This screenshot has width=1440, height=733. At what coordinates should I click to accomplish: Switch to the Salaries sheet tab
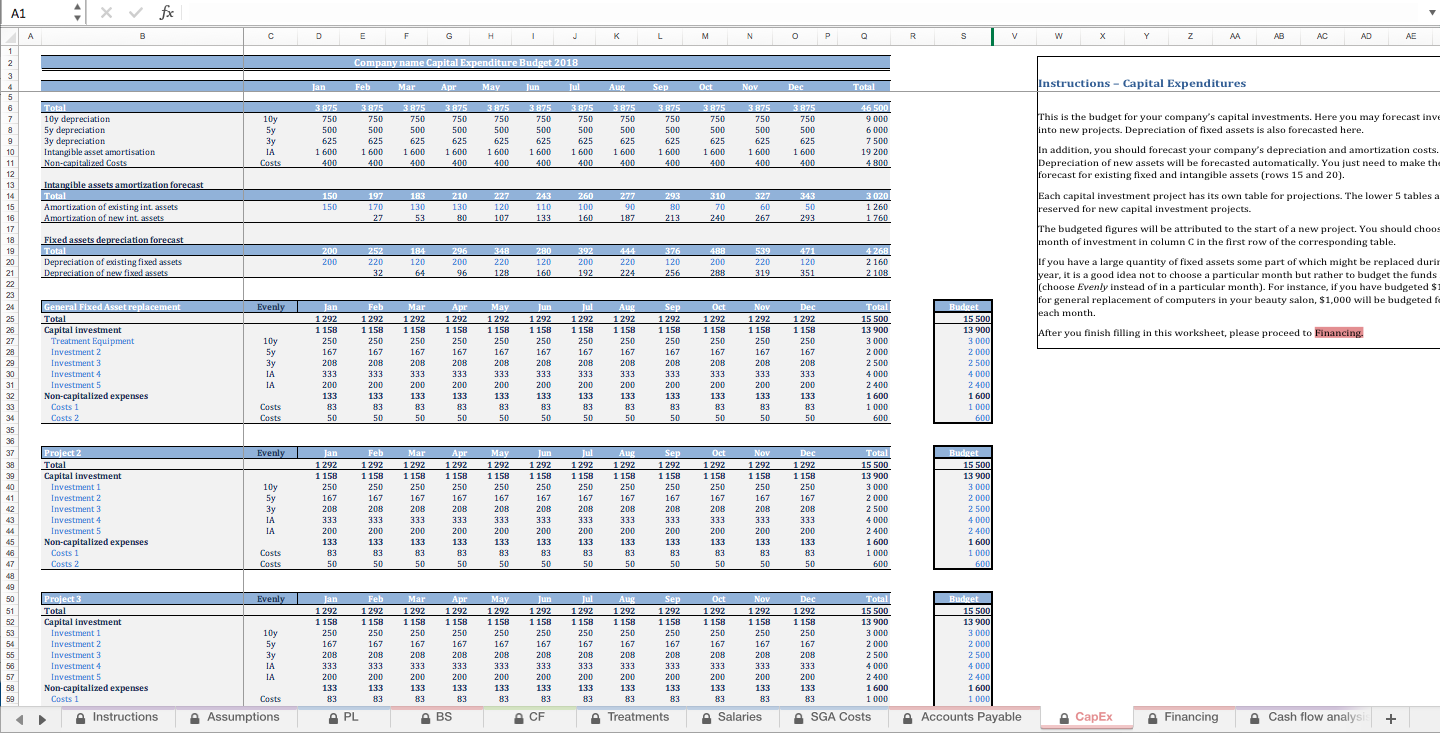(731, 717)
